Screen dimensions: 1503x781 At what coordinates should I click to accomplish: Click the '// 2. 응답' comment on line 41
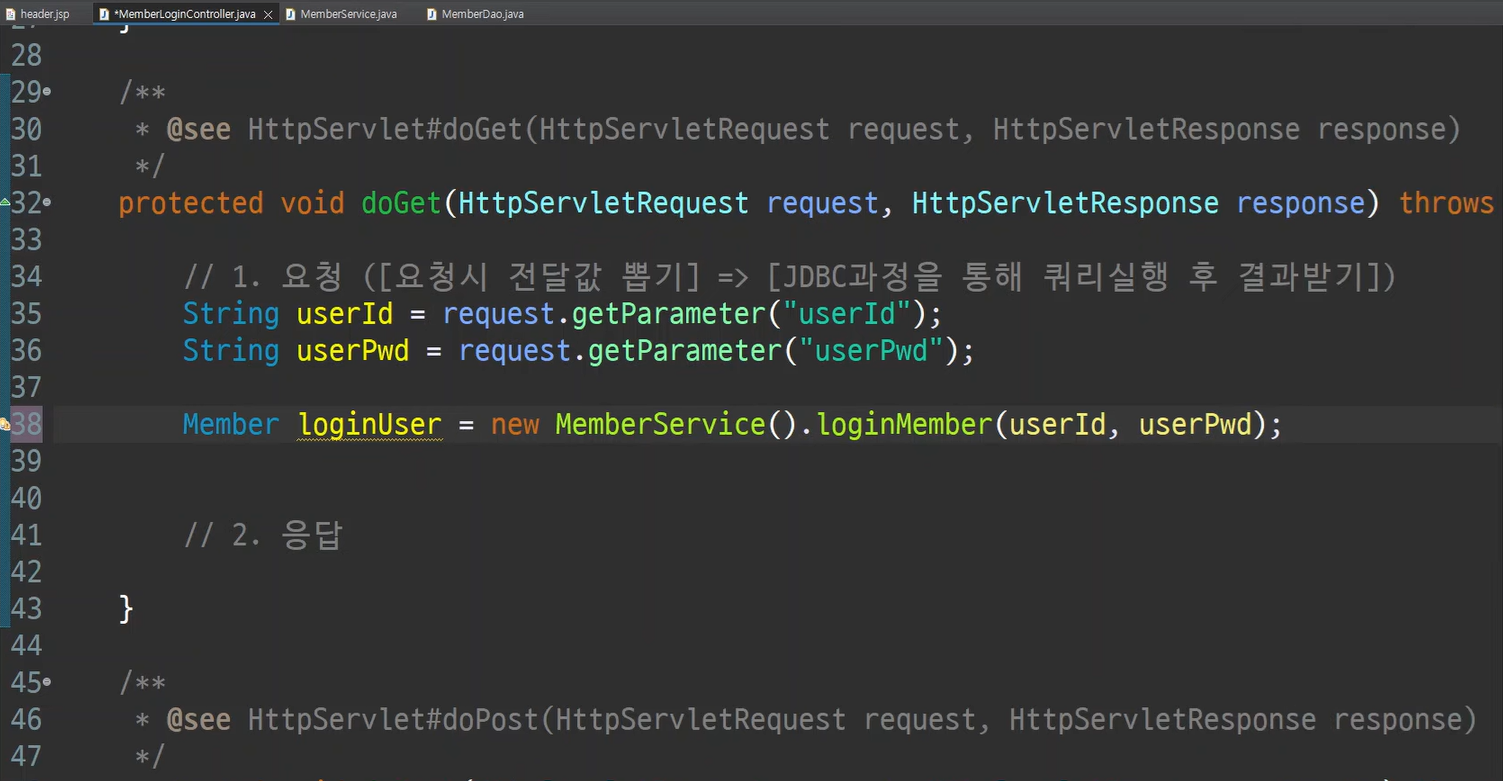click(263, 535)
